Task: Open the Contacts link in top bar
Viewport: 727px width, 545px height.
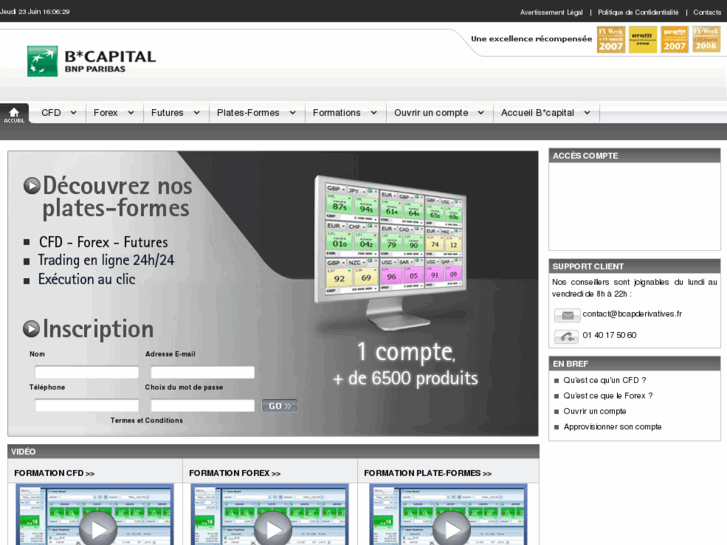Action: 707,12
